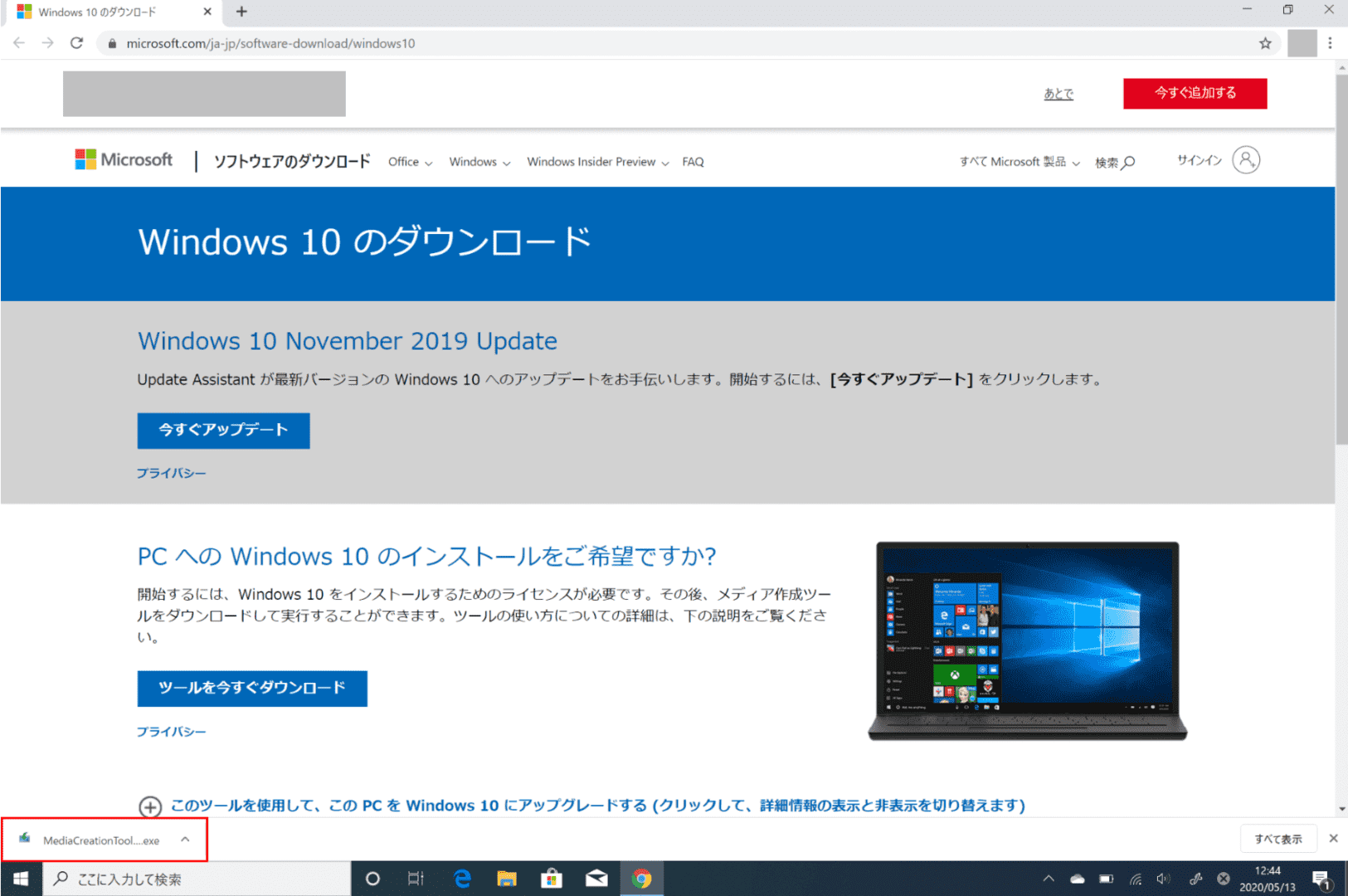Open Microsoft Store from taskbar
Viewport: 1348px width, 896px height.
point(552,879)
